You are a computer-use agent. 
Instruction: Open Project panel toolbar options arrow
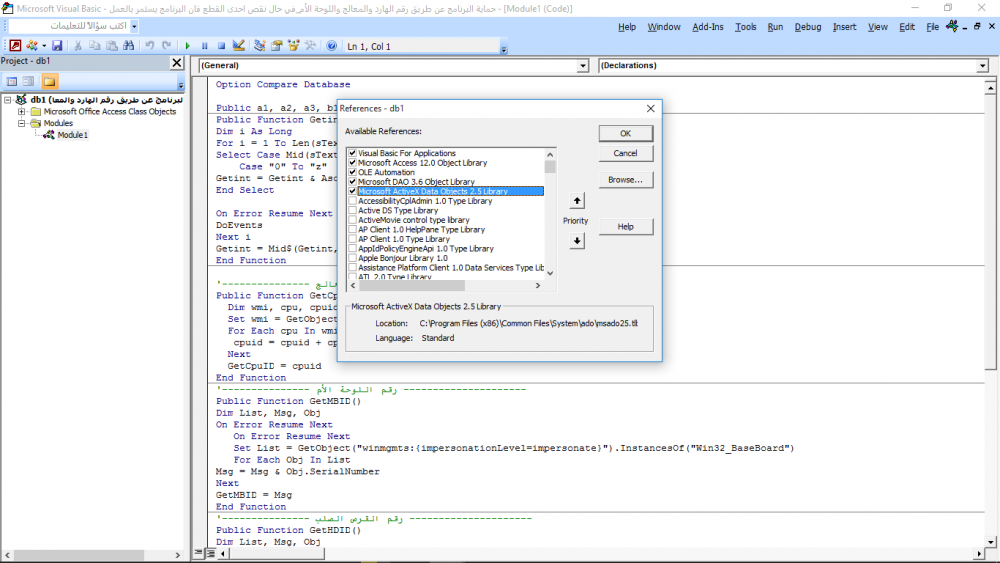(x=180, y=85)
